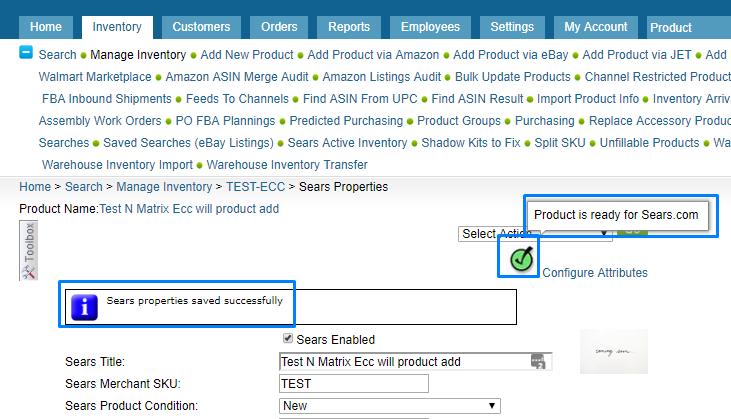Click the Sears.com logo thumbnail
The image size is (731, 419).
614,351
